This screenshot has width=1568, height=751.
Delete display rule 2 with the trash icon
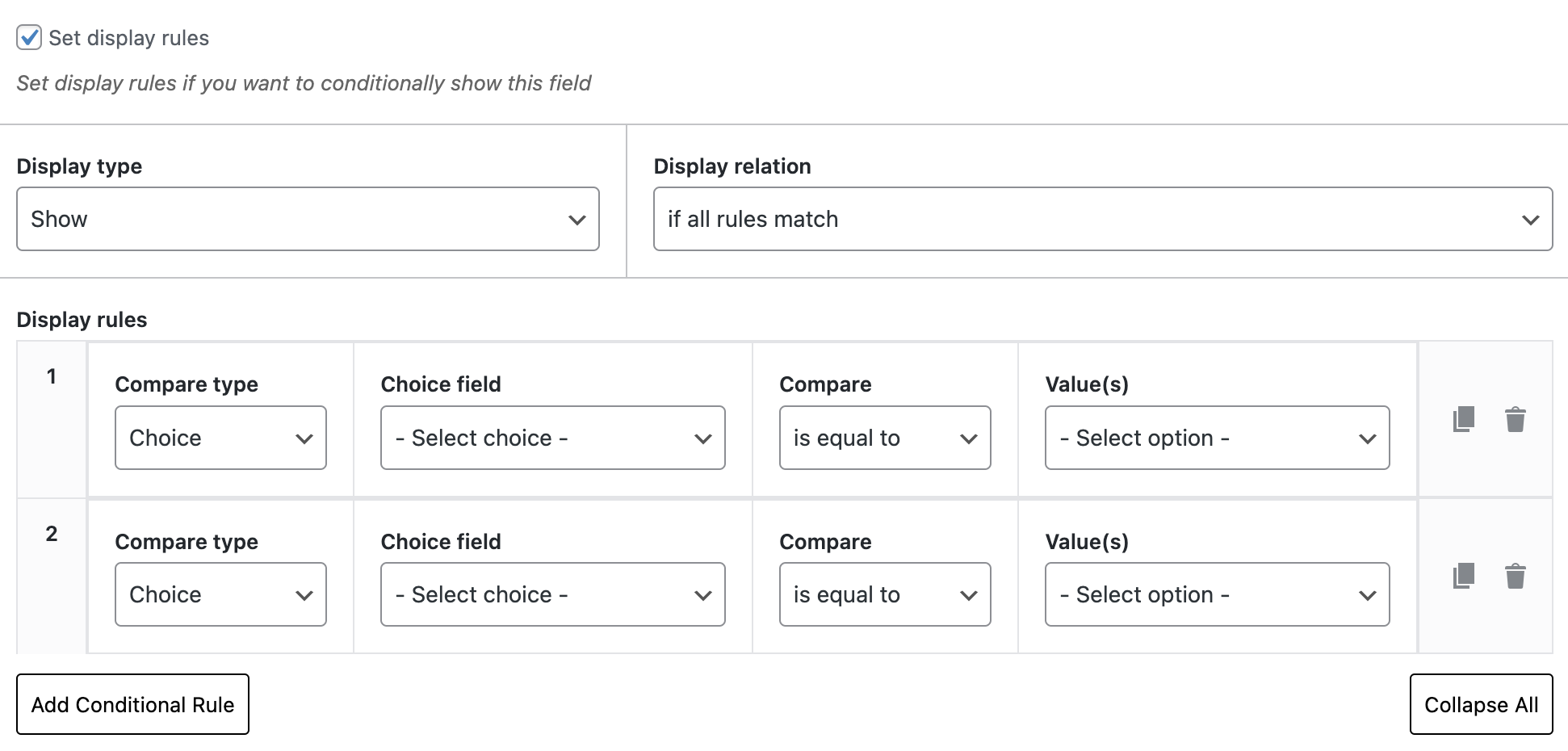(1515, 576)
